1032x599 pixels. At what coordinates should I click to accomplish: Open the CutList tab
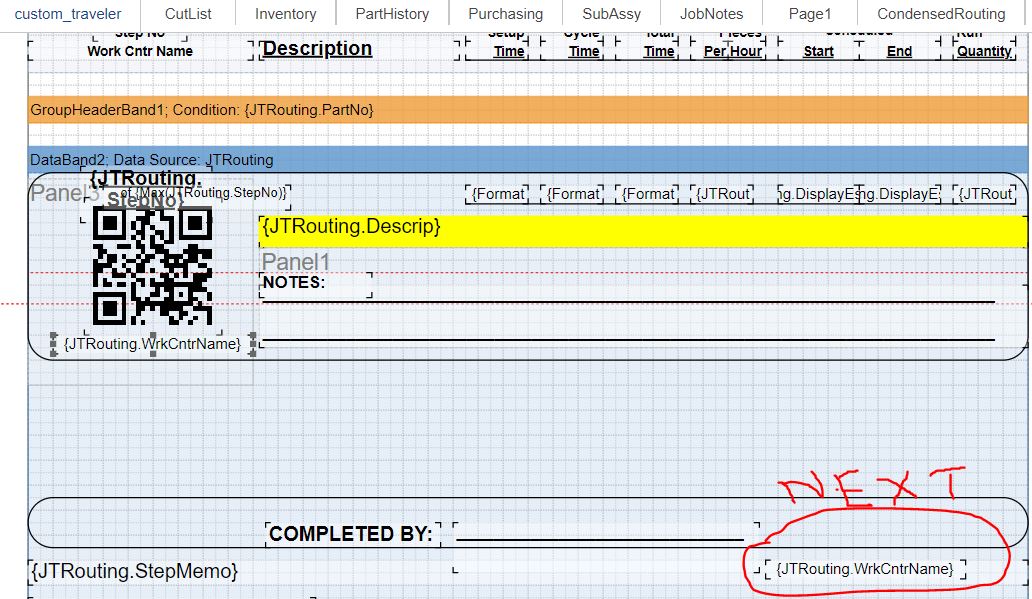tap(188, 14)
